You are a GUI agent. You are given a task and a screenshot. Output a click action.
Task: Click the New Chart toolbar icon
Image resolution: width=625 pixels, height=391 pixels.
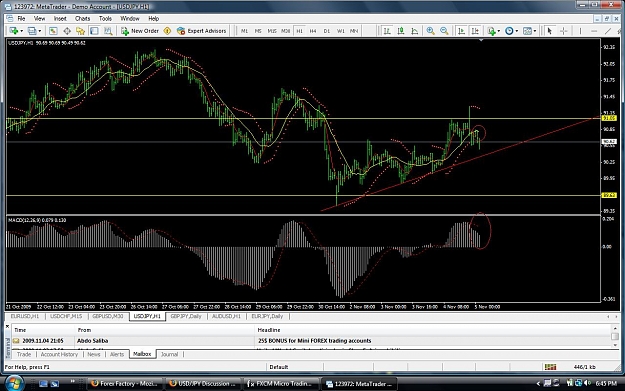[14, 31]
